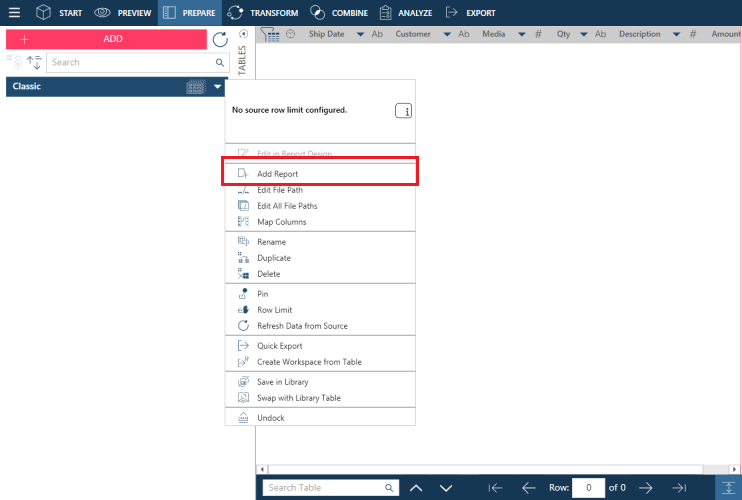Click the Classic table grid icon
Image resolution: width=742 pixels, height=500 pixels.
coord(196,87)
